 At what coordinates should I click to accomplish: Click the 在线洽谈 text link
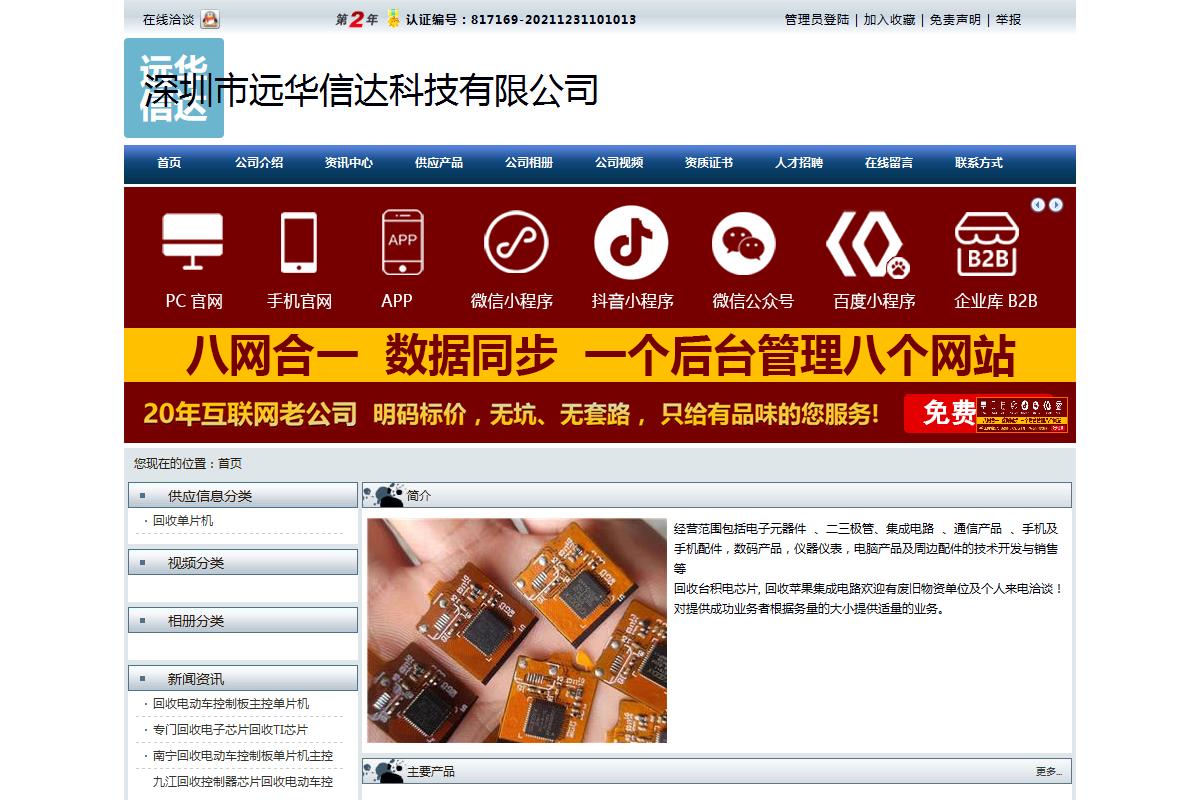click(168, 19)
